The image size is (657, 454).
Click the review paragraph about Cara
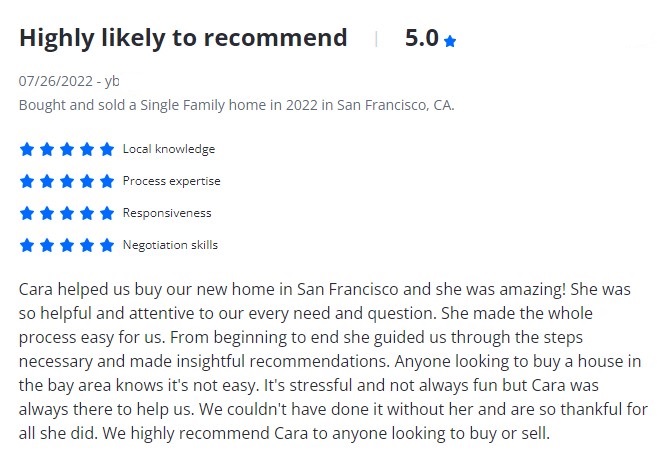click(x=325, y=362)
